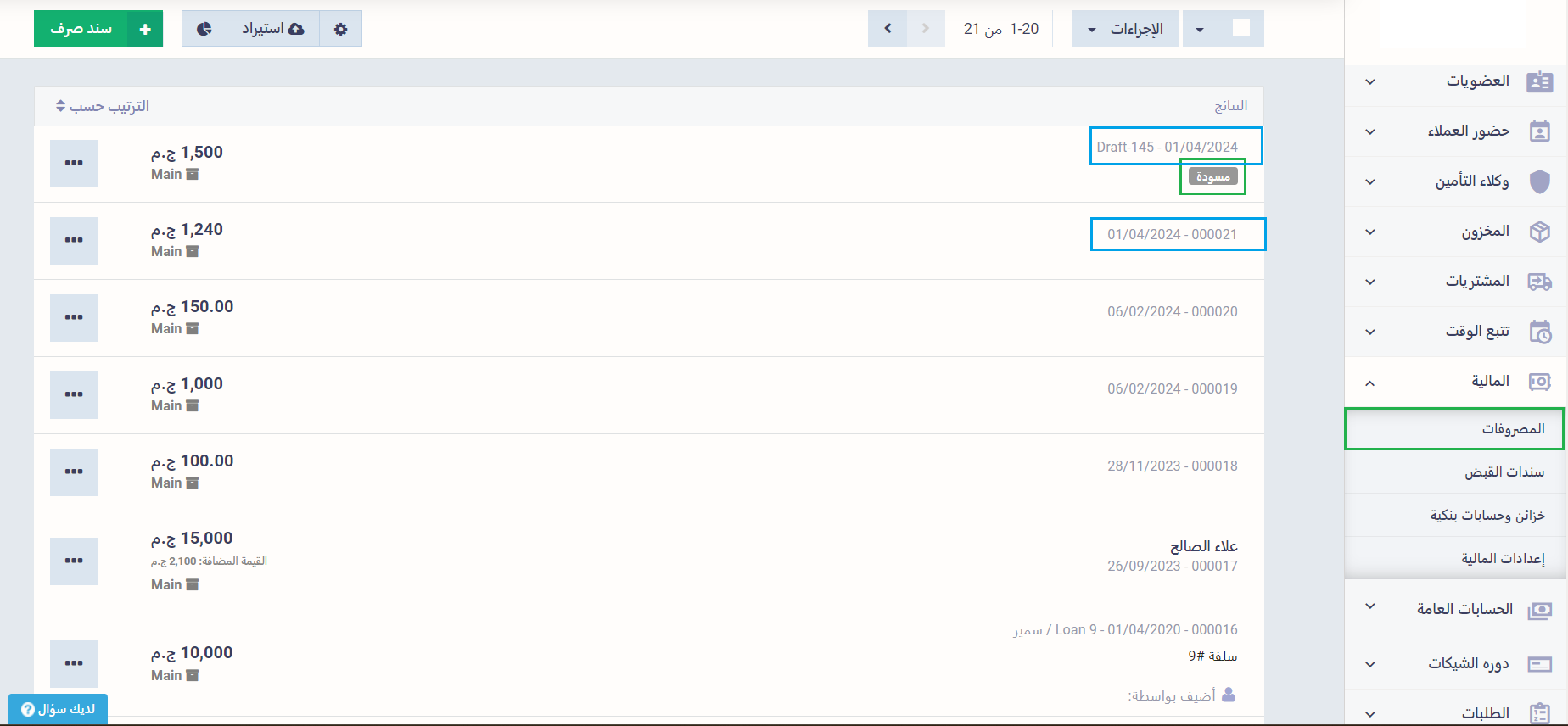
Task: Open the الإجراءات actions dropdown
Action: [1125, 29]
